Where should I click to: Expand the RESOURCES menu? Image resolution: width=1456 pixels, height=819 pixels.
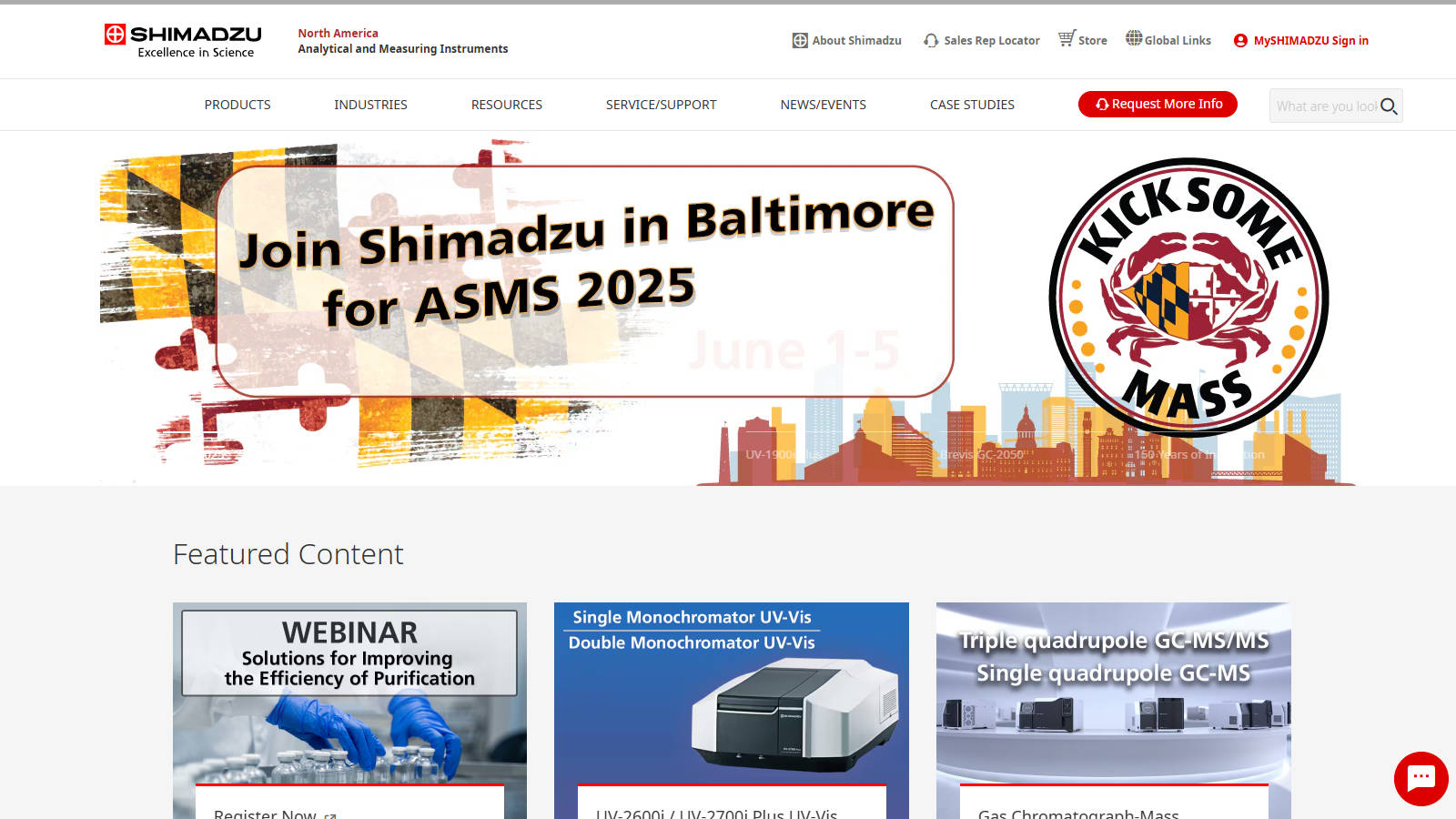pyautogui.click(x=506, y=105)
